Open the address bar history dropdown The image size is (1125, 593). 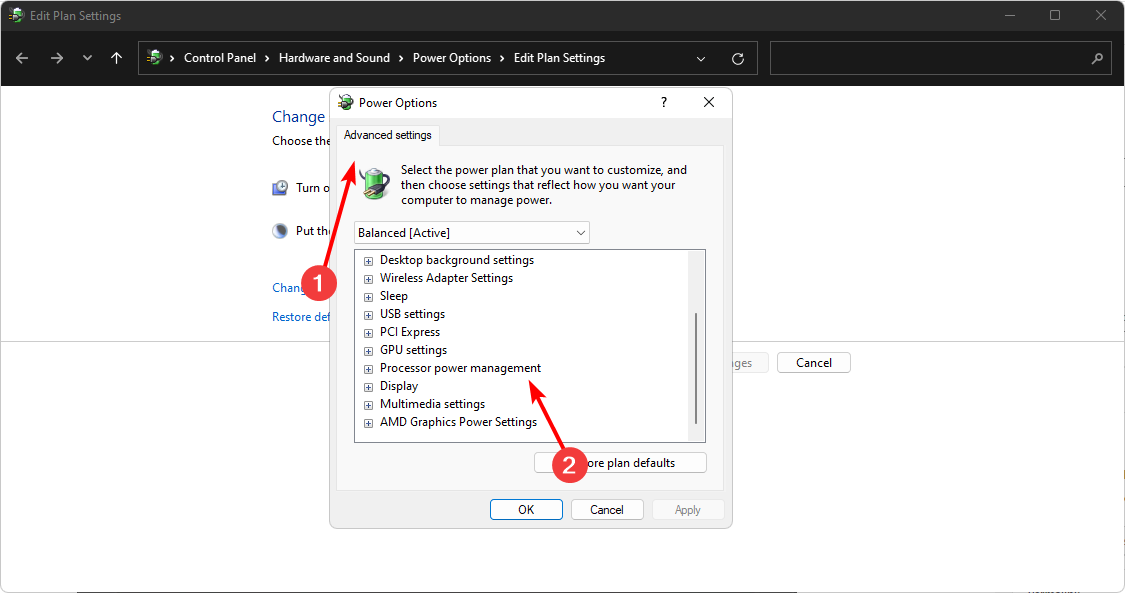(x=701, y=59)
